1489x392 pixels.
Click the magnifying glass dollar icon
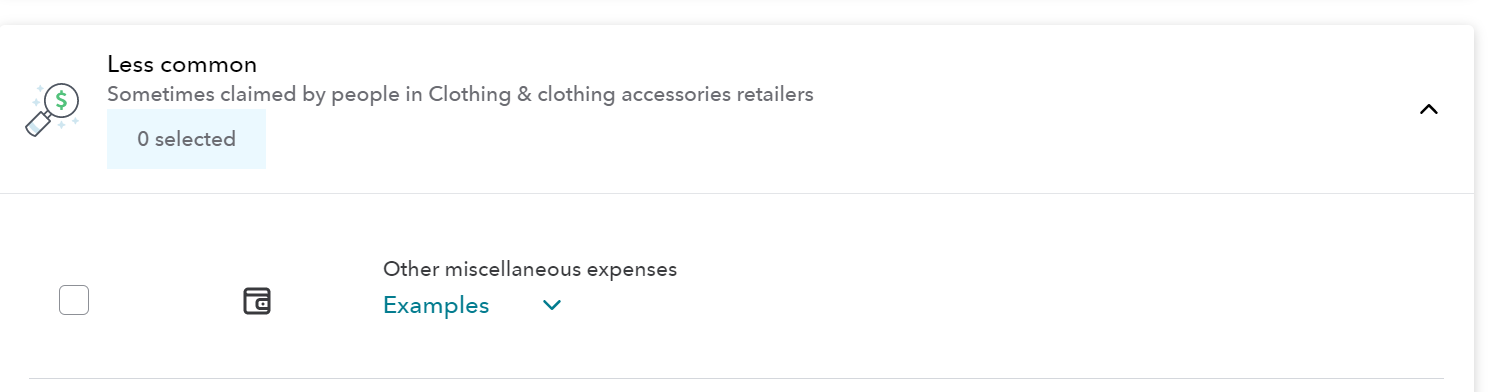coord(52,110)
